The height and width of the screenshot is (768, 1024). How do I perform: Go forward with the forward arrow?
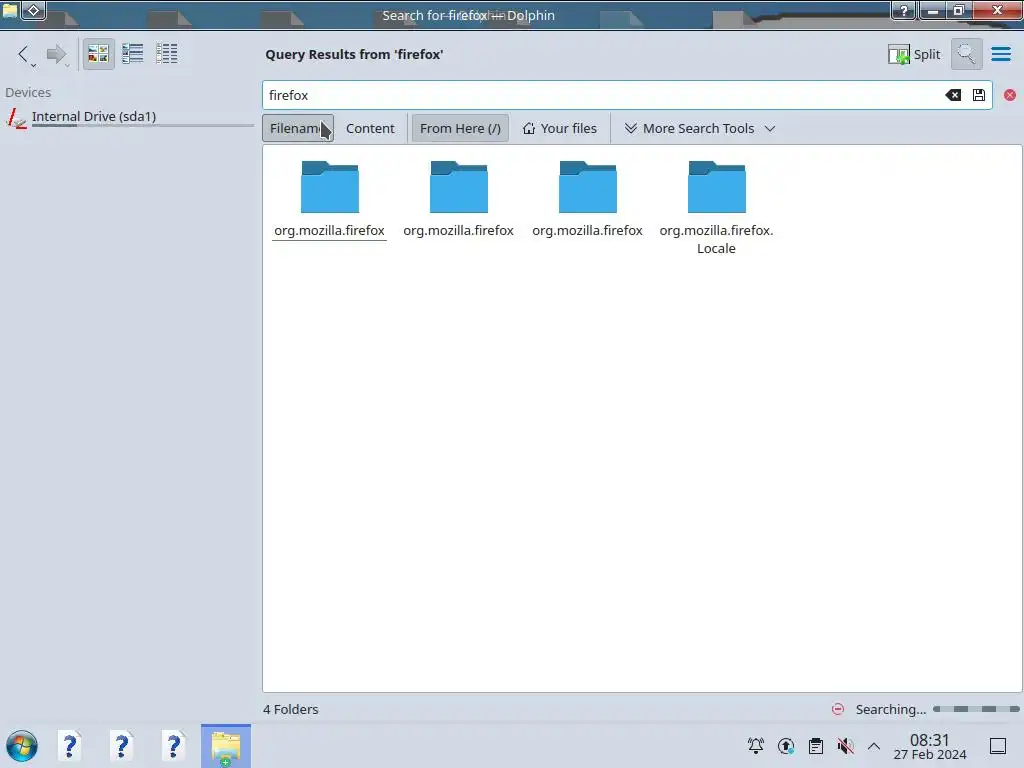(x=56, y=54)
